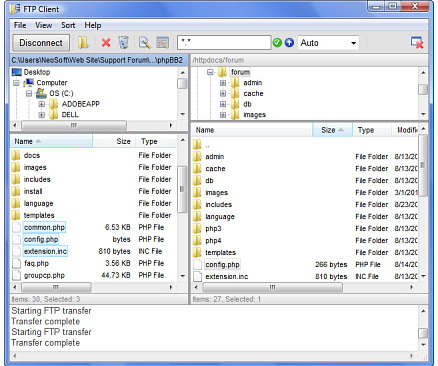Open the Help menu
The height and width of the screenshot is (366, 438).
[x=93, y=25]
